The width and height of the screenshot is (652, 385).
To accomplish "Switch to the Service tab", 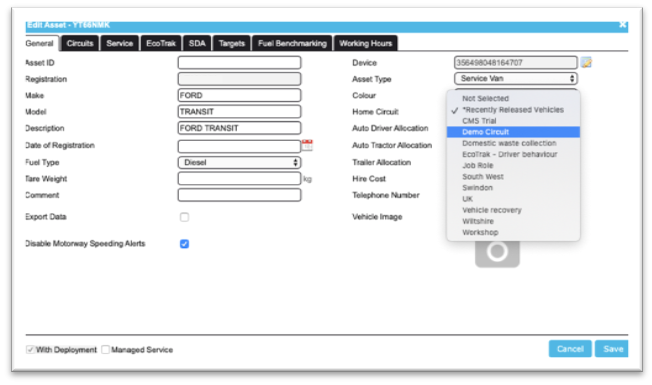I will coord(119,43).
